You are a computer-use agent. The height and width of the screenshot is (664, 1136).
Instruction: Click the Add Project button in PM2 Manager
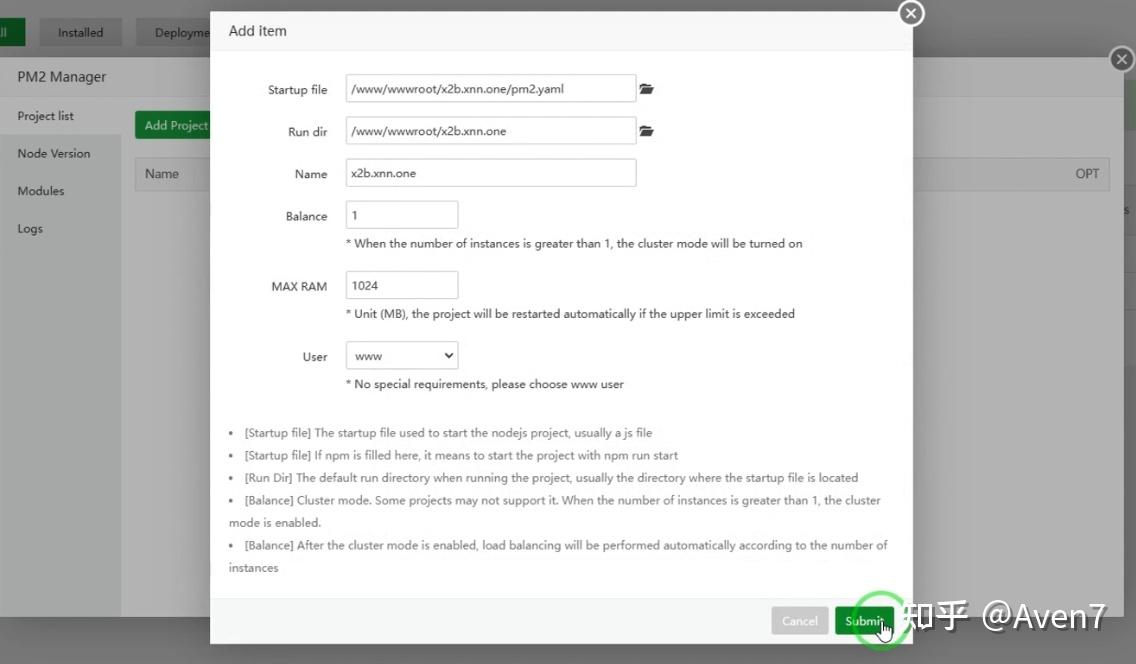(x=172, y=125)
